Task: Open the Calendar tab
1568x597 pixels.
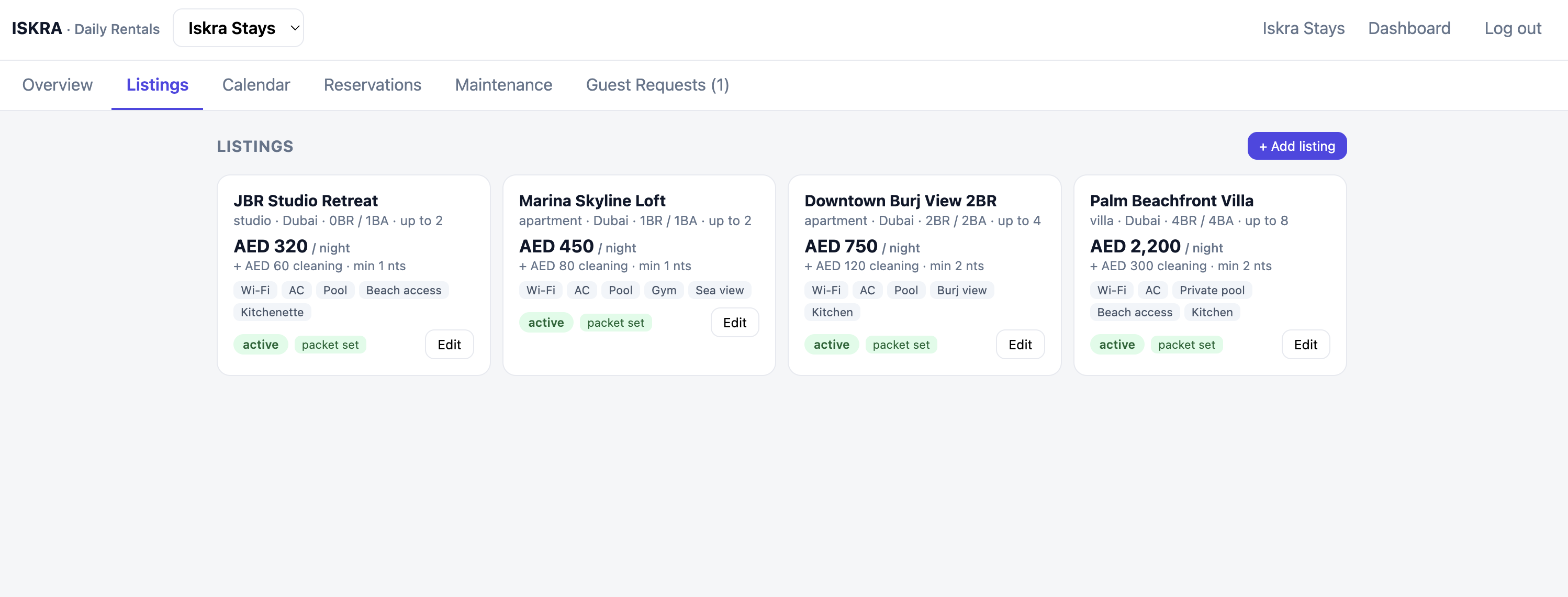Action: [255, 85]
